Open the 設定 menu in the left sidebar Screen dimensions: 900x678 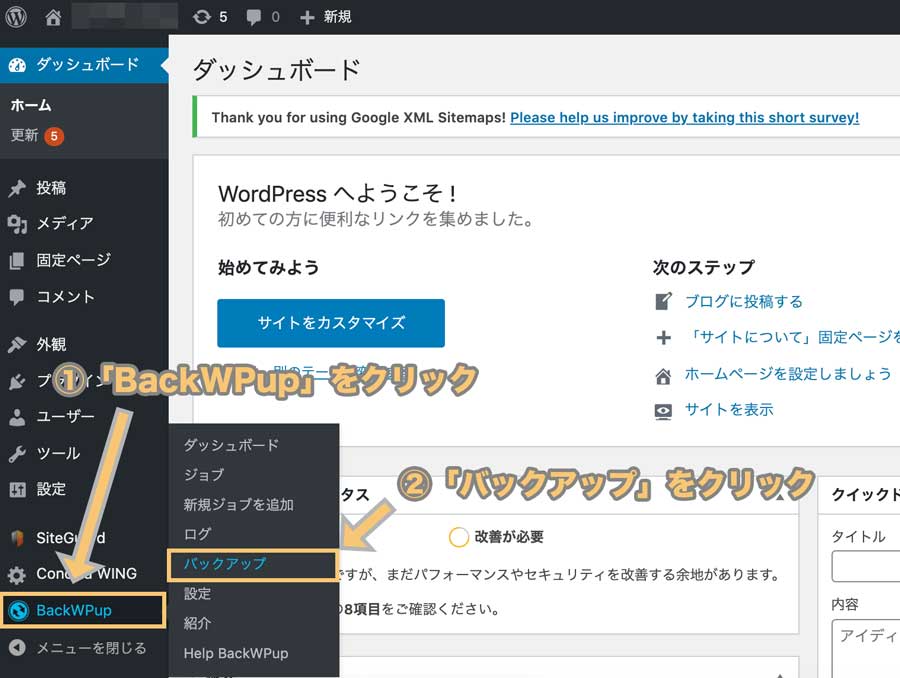[x=51, y=489]
